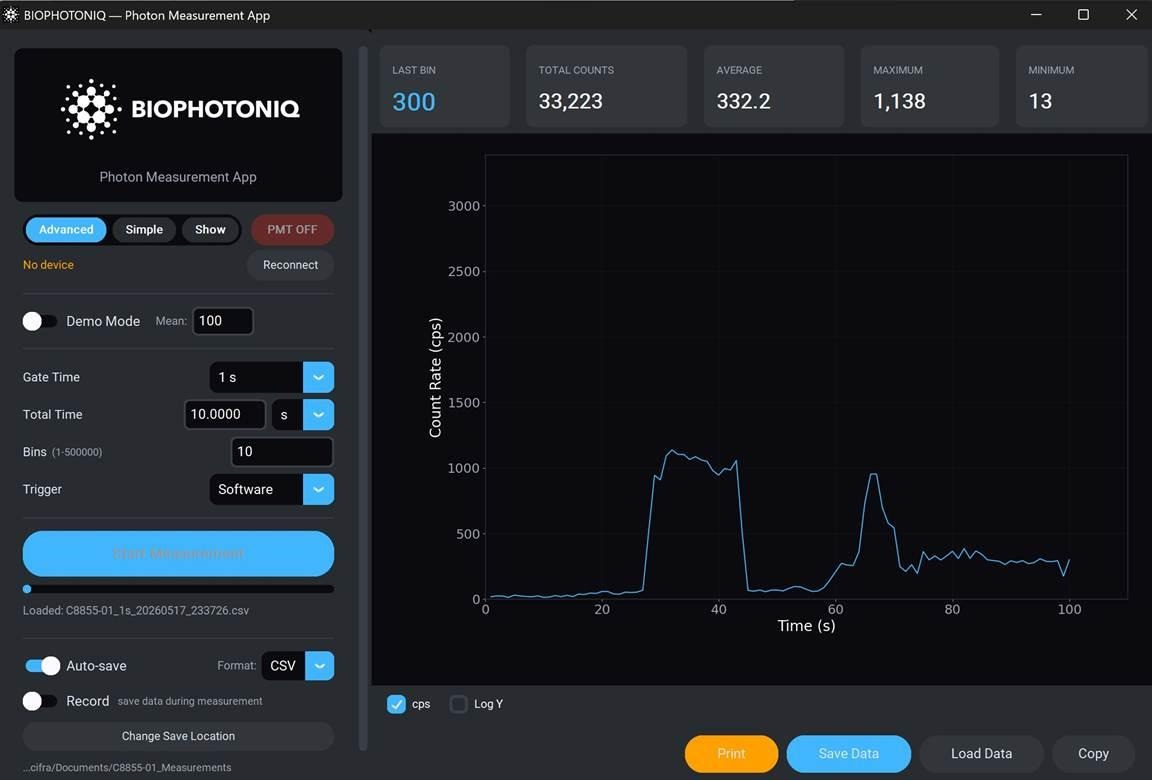Image resolution: width=1152 pixels, height=780 pixels.
Task: Click the Biophotoniq logo in the header panel
Action: point(180,109)
